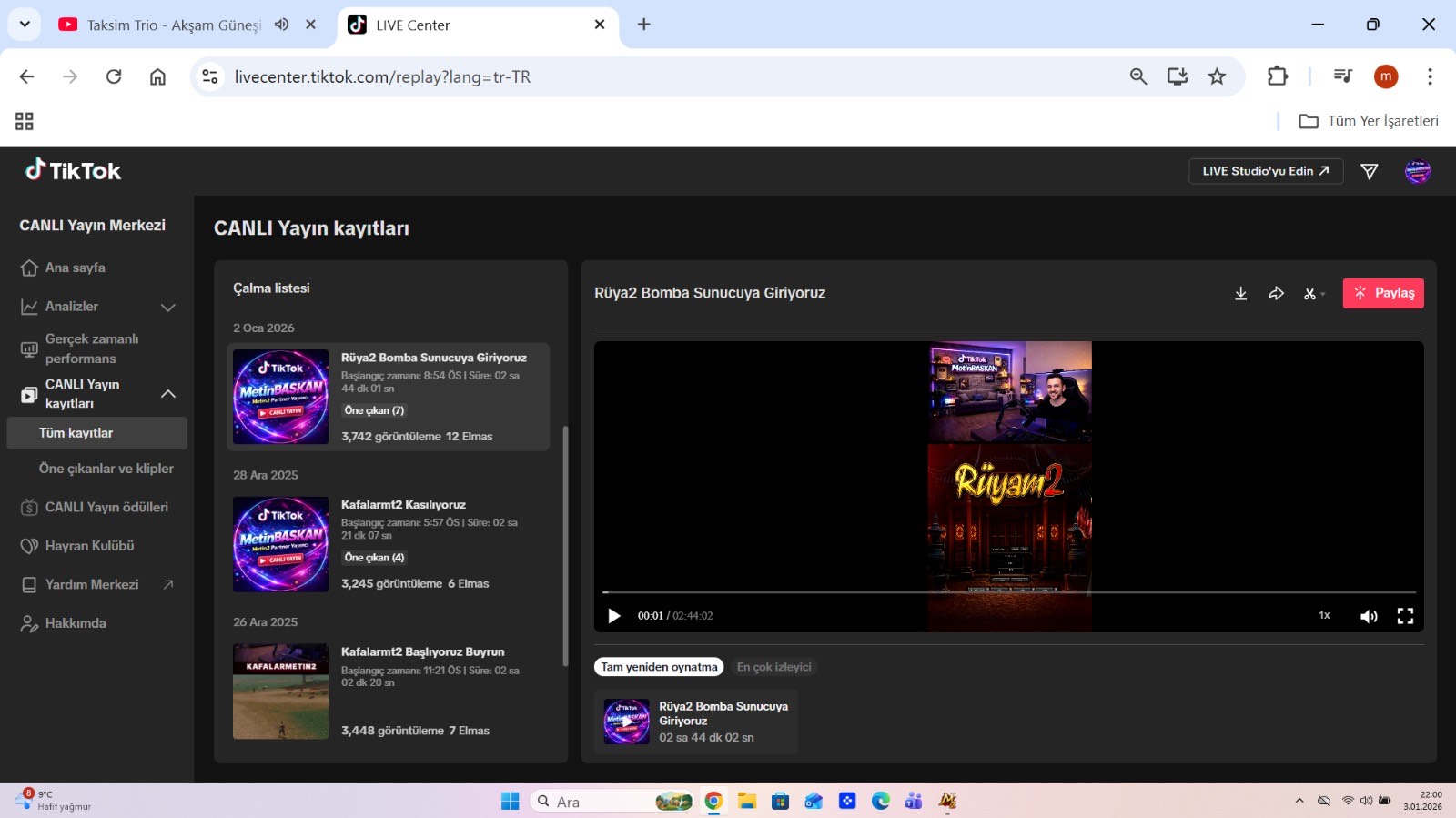The width and height of the screenshot is (1456, 818).
Task: Open Microsoft Edge from the taskbar
Action: 880,801
